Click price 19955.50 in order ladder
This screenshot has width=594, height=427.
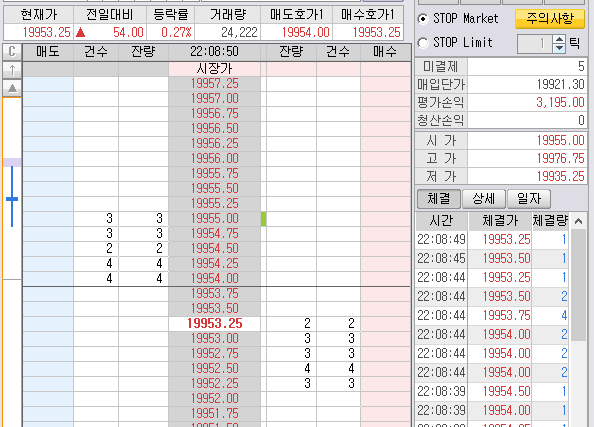214,189
